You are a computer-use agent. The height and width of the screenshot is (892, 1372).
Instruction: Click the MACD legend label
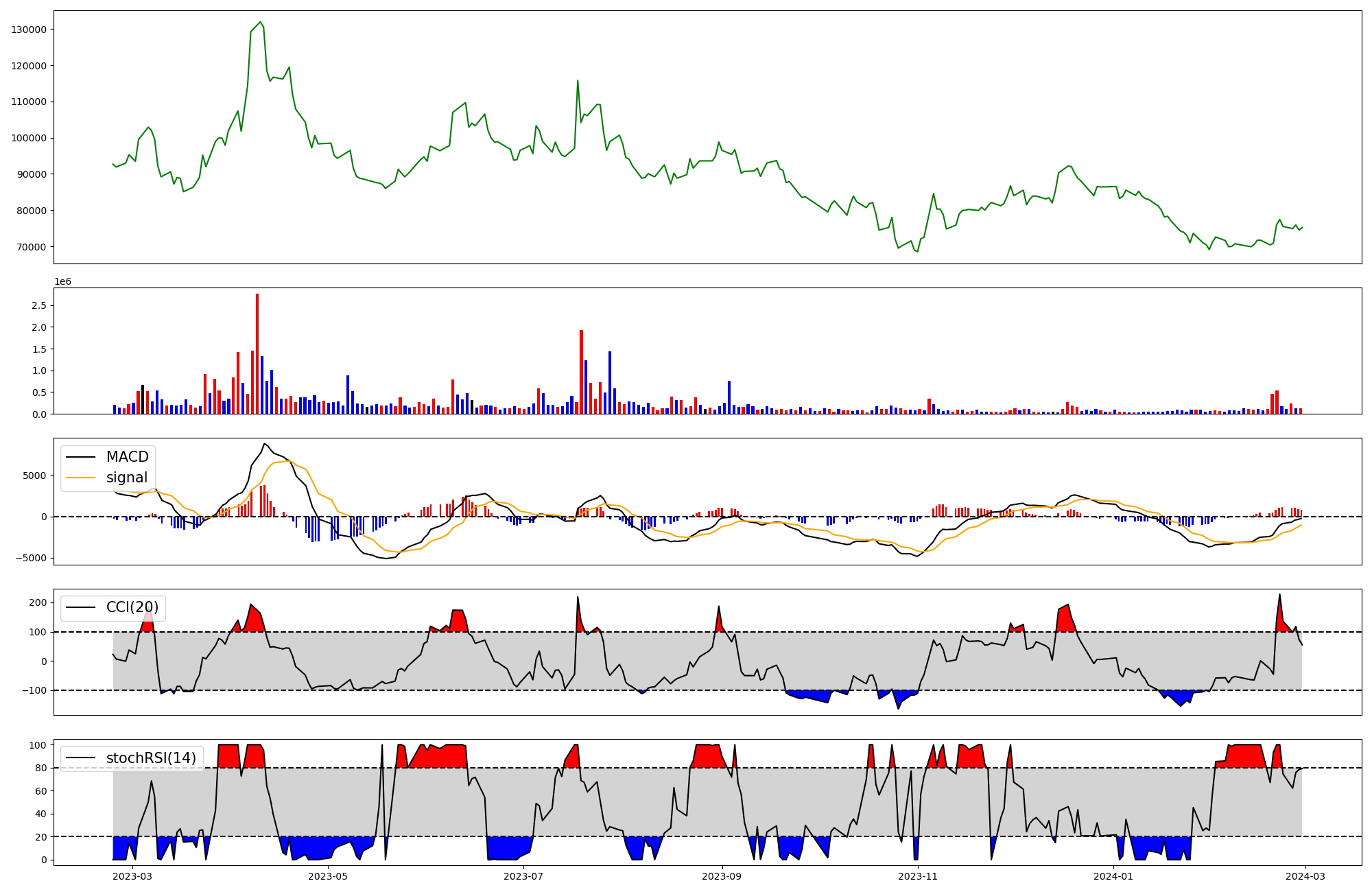point(127,457)
